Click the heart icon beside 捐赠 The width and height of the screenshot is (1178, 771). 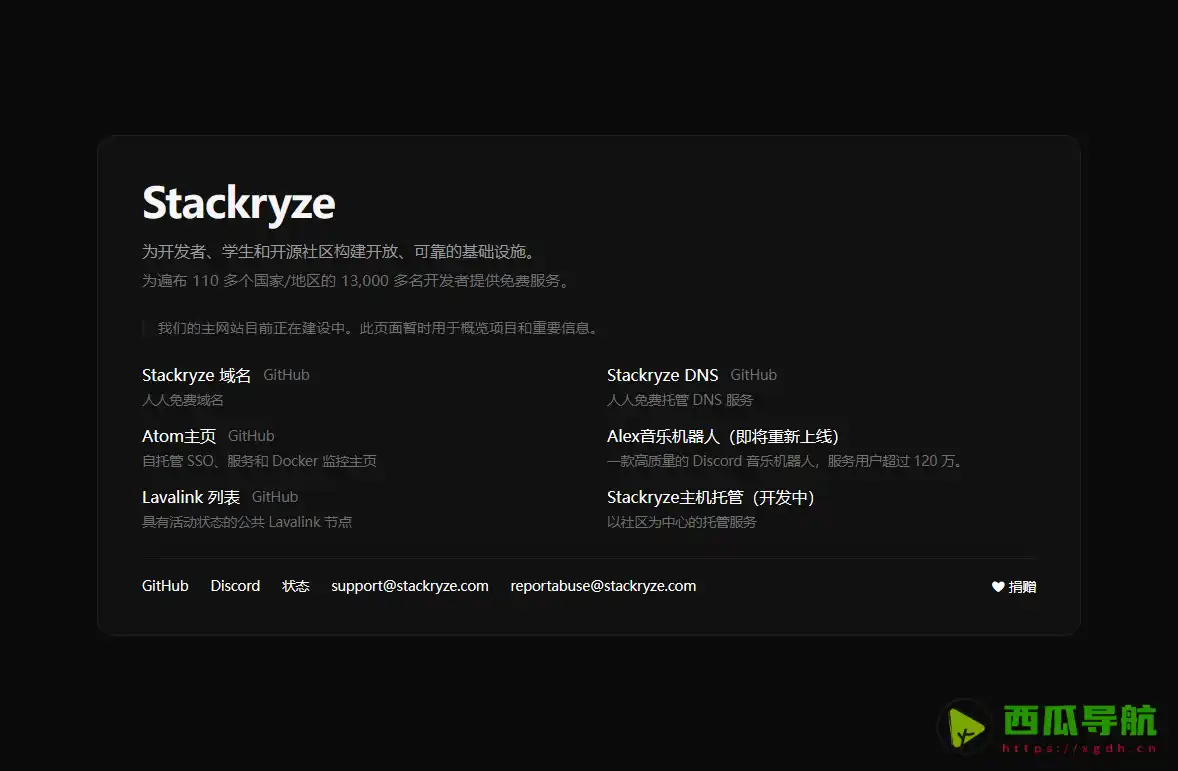tap(998, 587)
